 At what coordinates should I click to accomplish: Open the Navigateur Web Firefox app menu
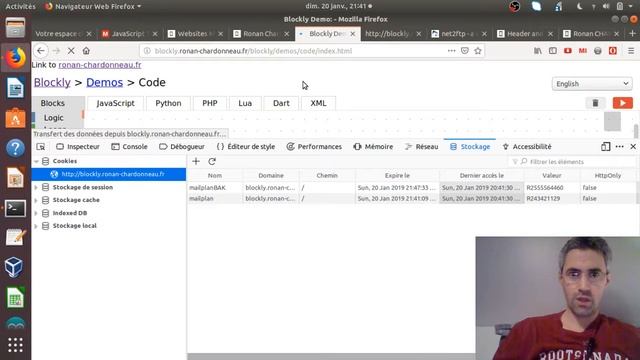93,6
